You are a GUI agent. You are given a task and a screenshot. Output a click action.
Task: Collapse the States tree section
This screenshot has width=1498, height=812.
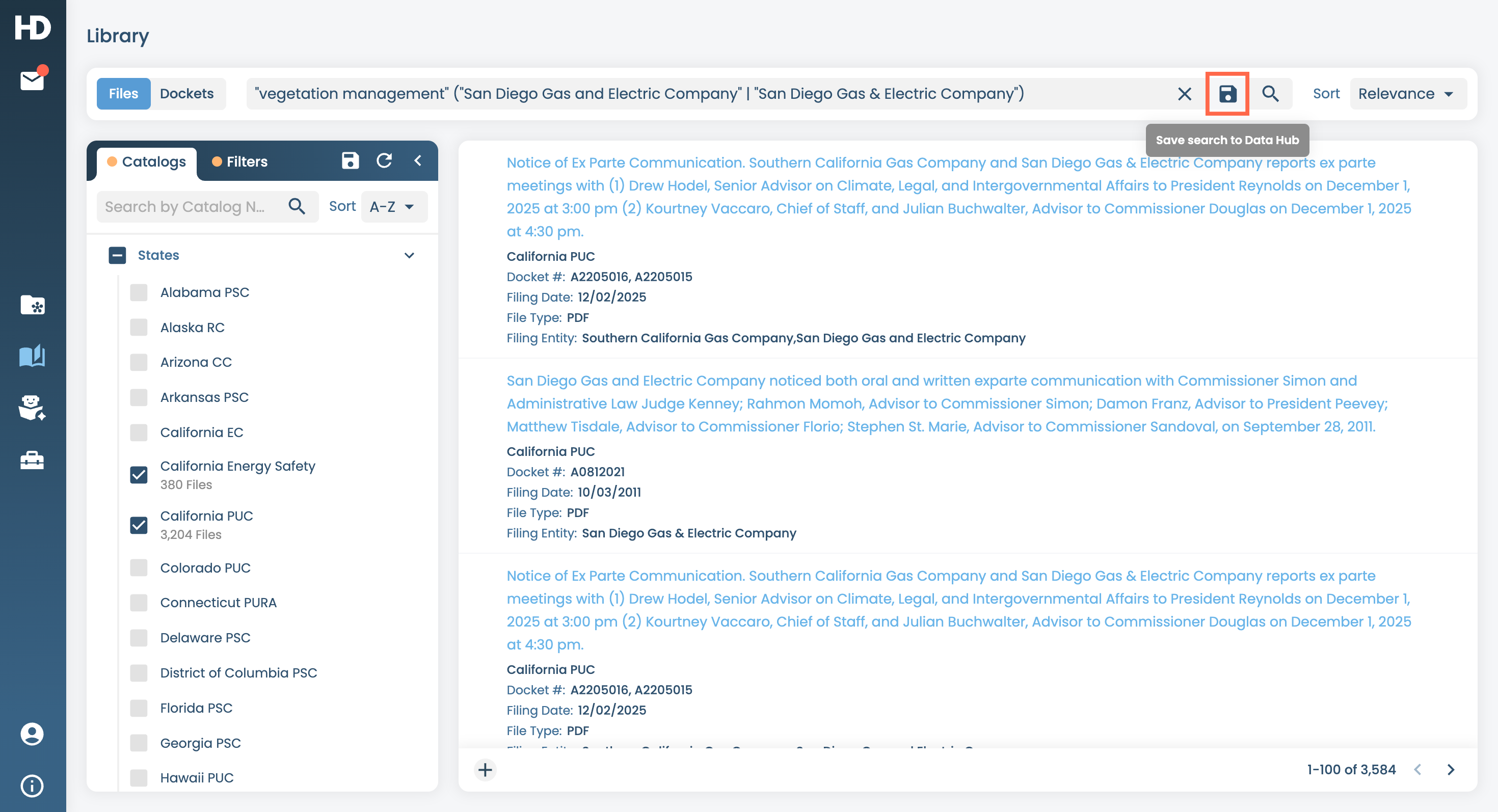pyautogui.click(x=409, y=255)
